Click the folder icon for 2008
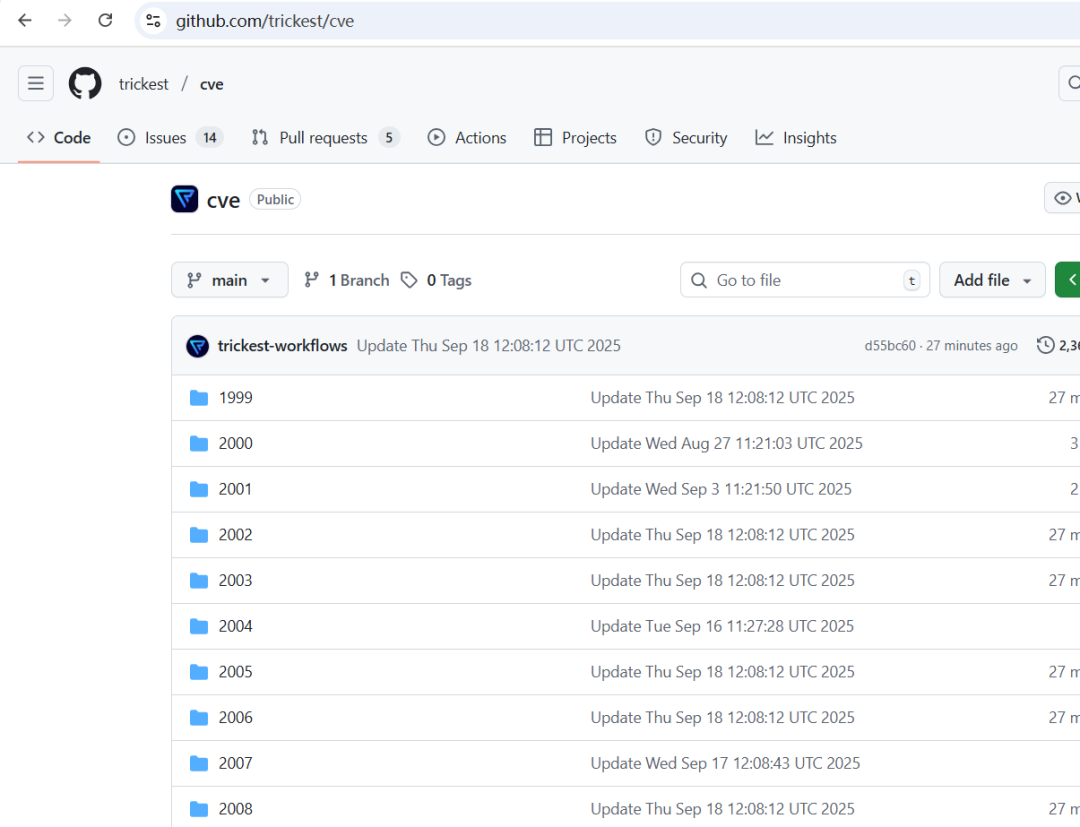1080x827 pixels. coord(199,809)
